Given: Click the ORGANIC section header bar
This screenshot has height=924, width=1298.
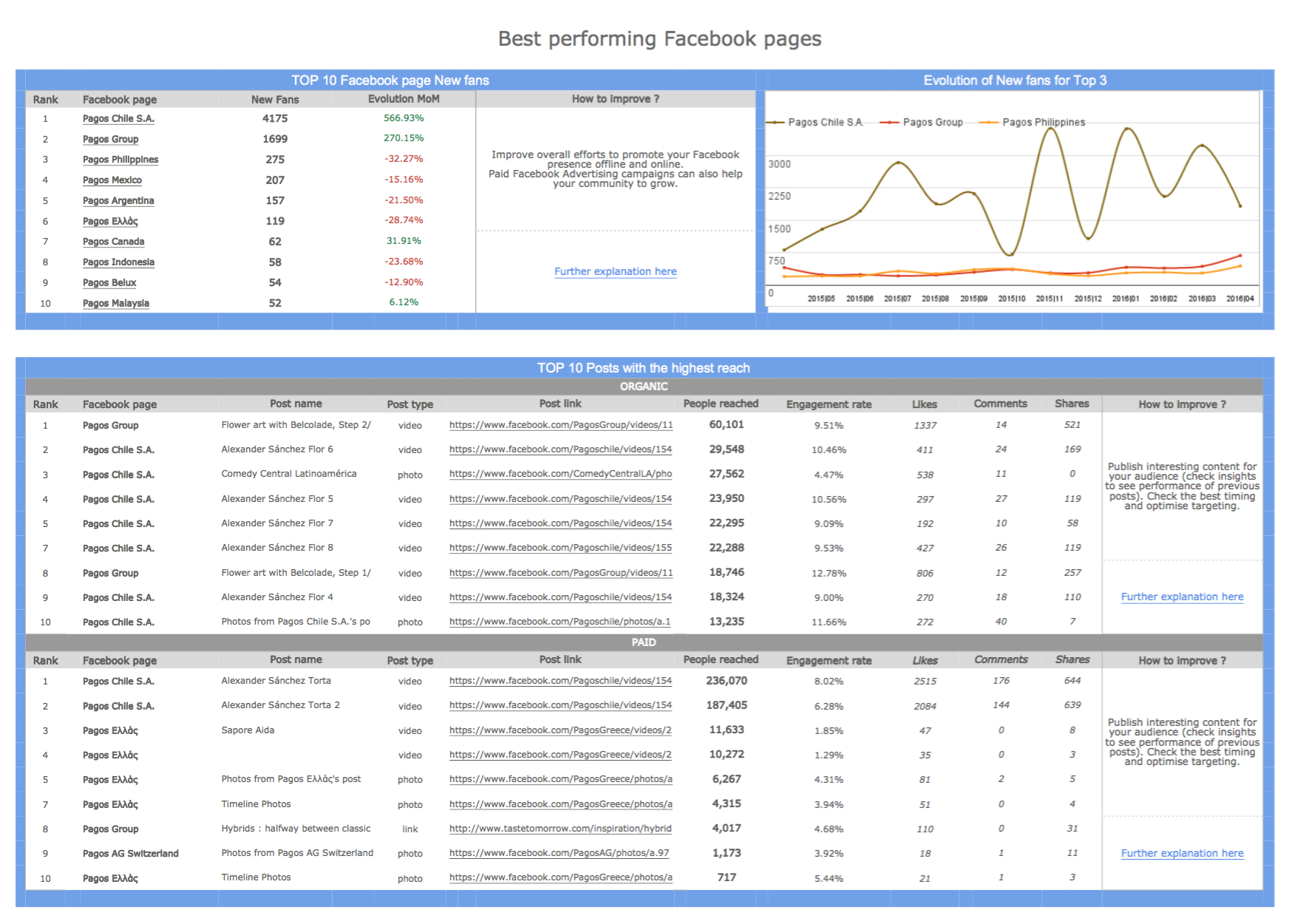Looking at the screenshot, I should coord(643,387).
